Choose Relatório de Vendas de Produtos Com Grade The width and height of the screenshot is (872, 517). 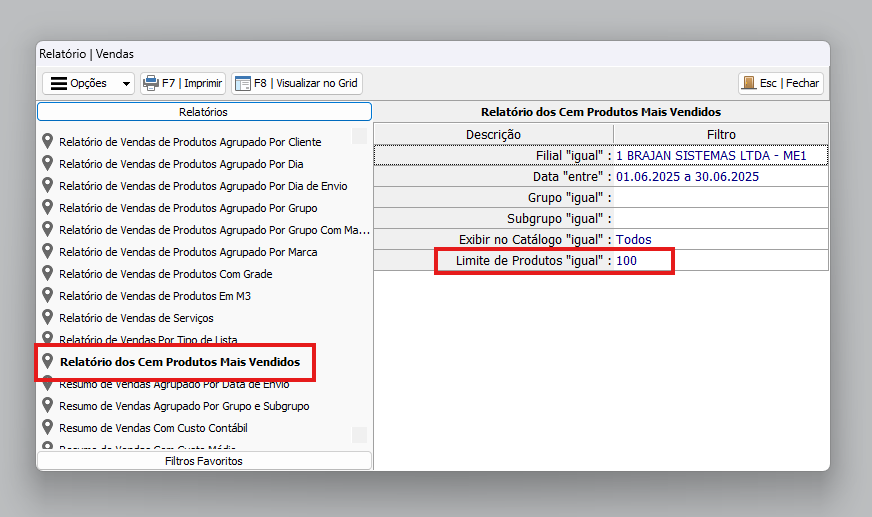(x=165, y=274)
